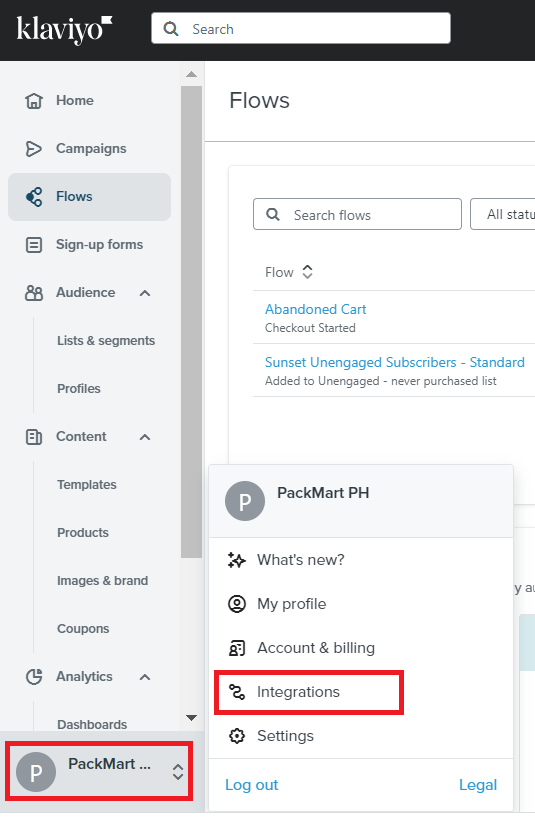Open the Abandoned Cart flow
The width and height of the screenshot is (535, 822).
(315, 309)
